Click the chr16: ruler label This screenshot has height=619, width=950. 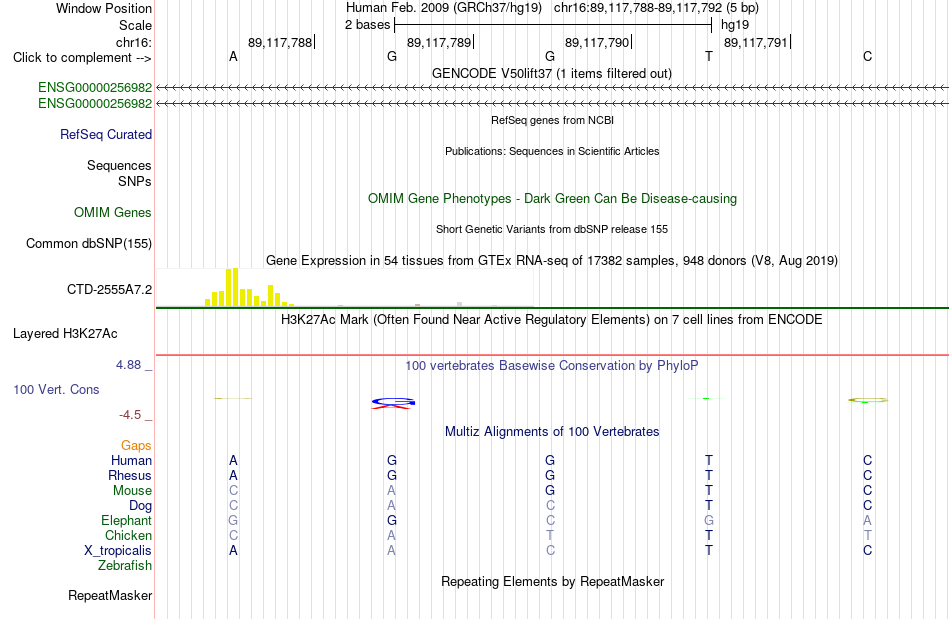point(133,42)
